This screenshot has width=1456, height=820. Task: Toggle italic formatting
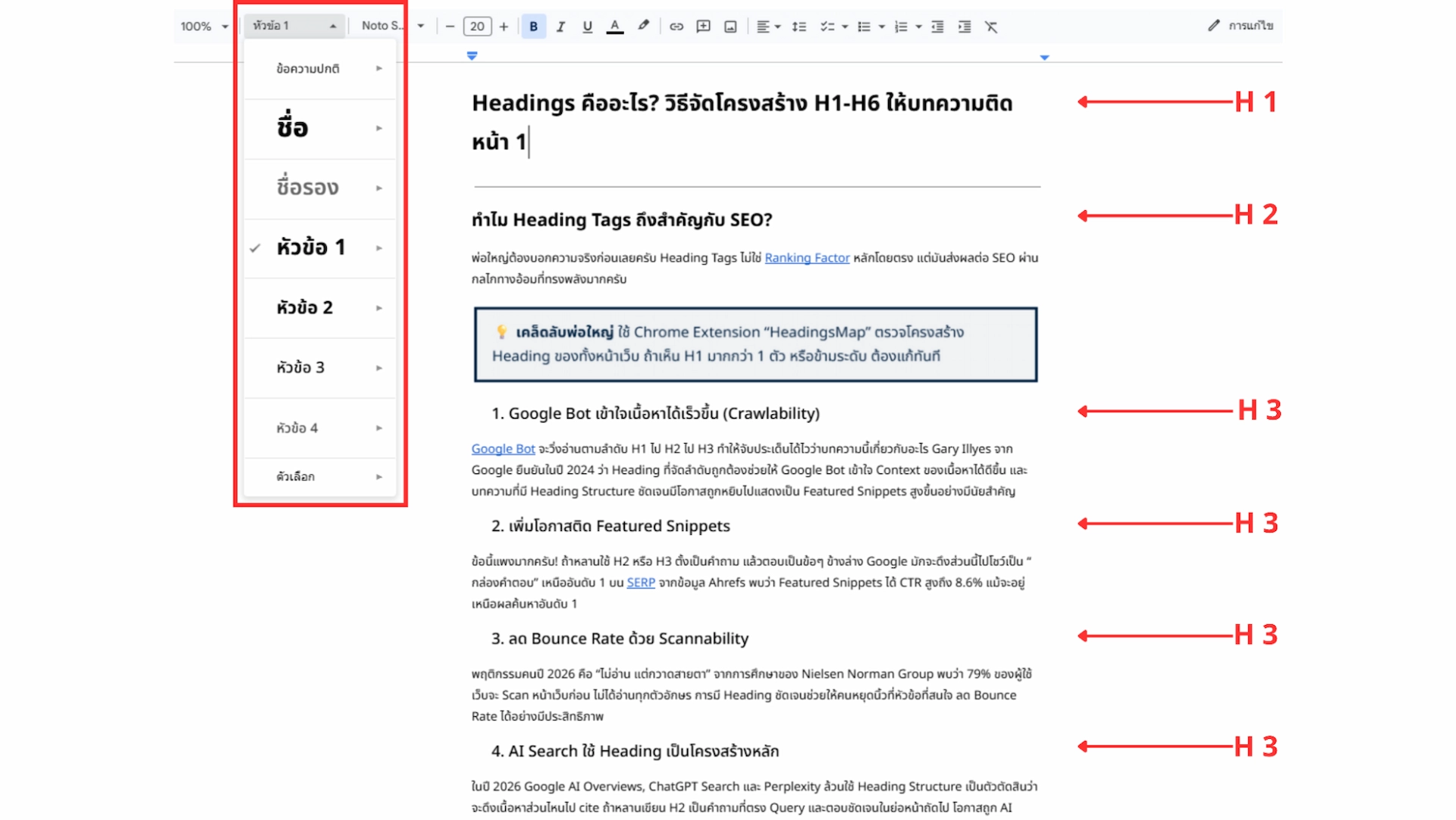coord(560,27)
